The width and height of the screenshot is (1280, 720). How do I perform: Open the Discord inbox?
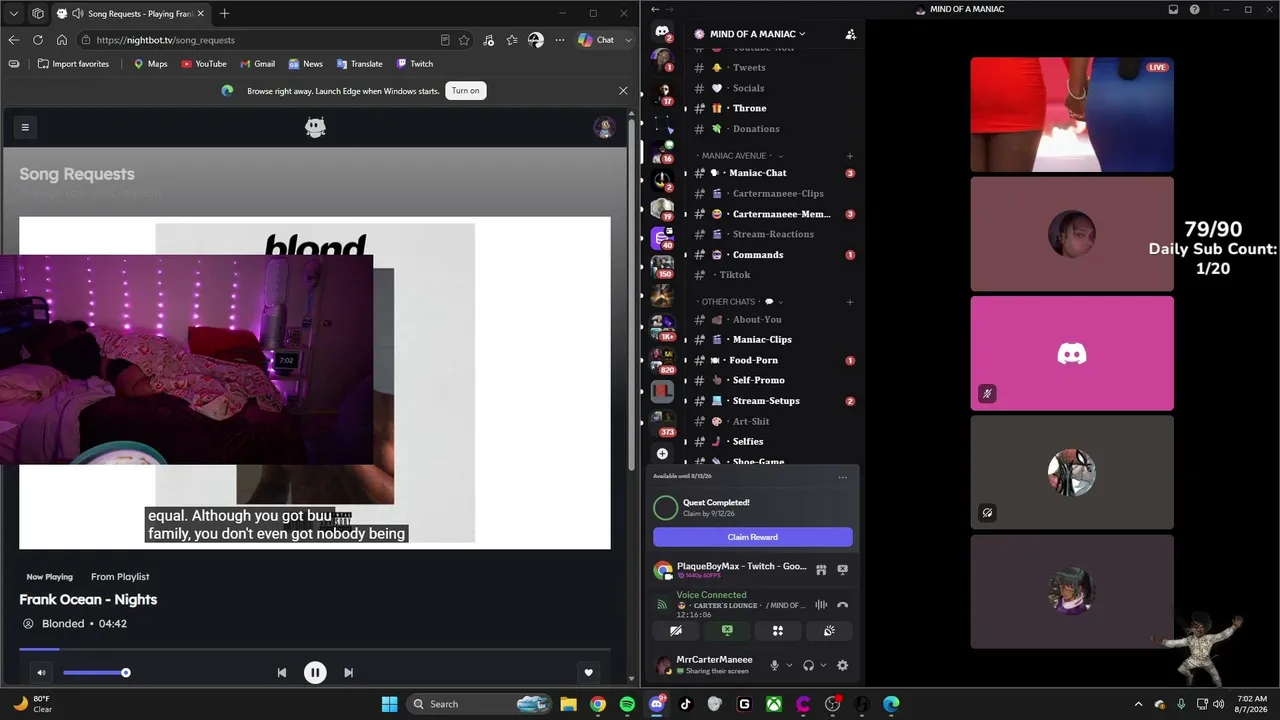pos(1174,10)
